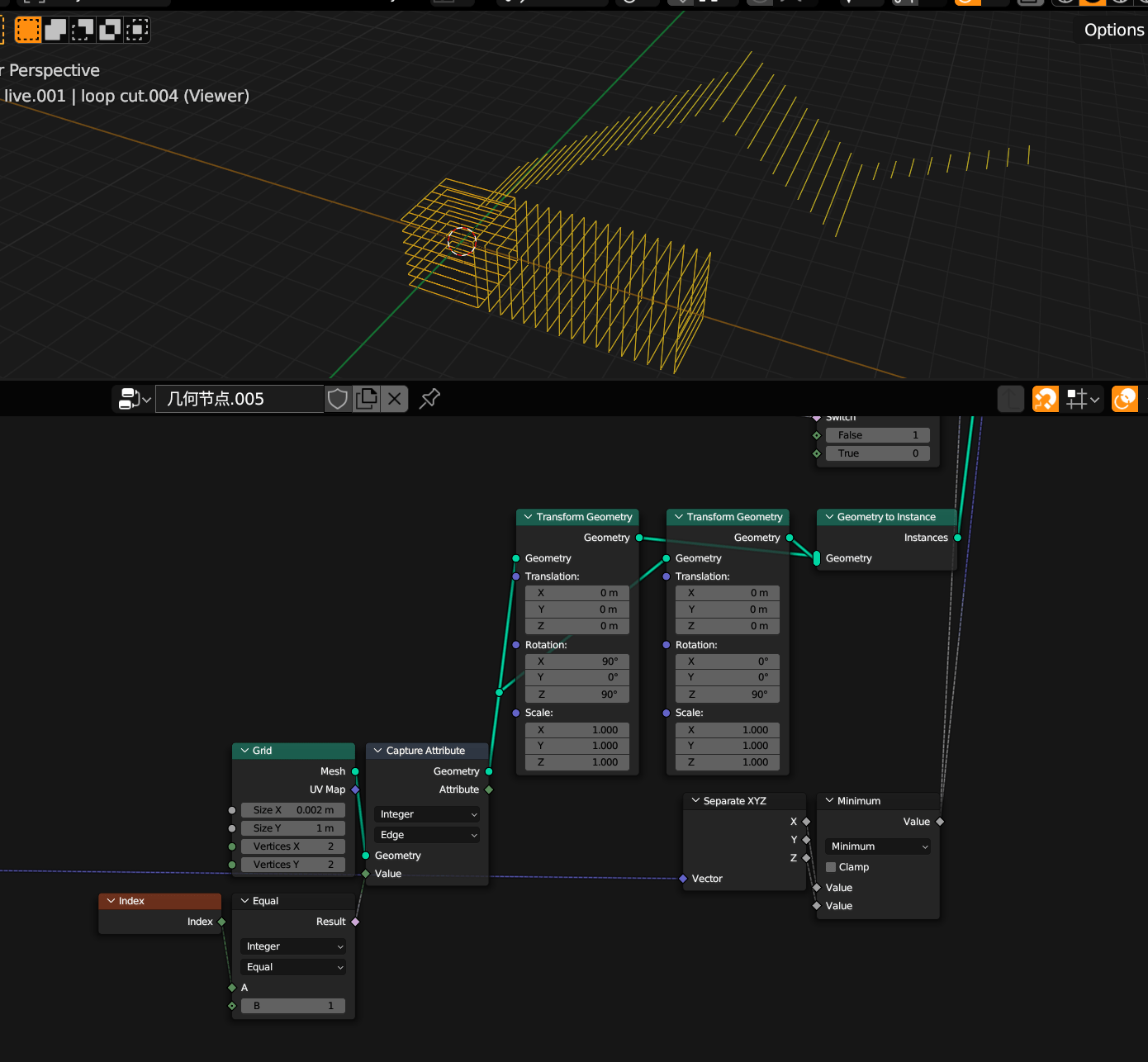
Task: Click the parent node tree arrow icon
Action: coord(1011,399)
